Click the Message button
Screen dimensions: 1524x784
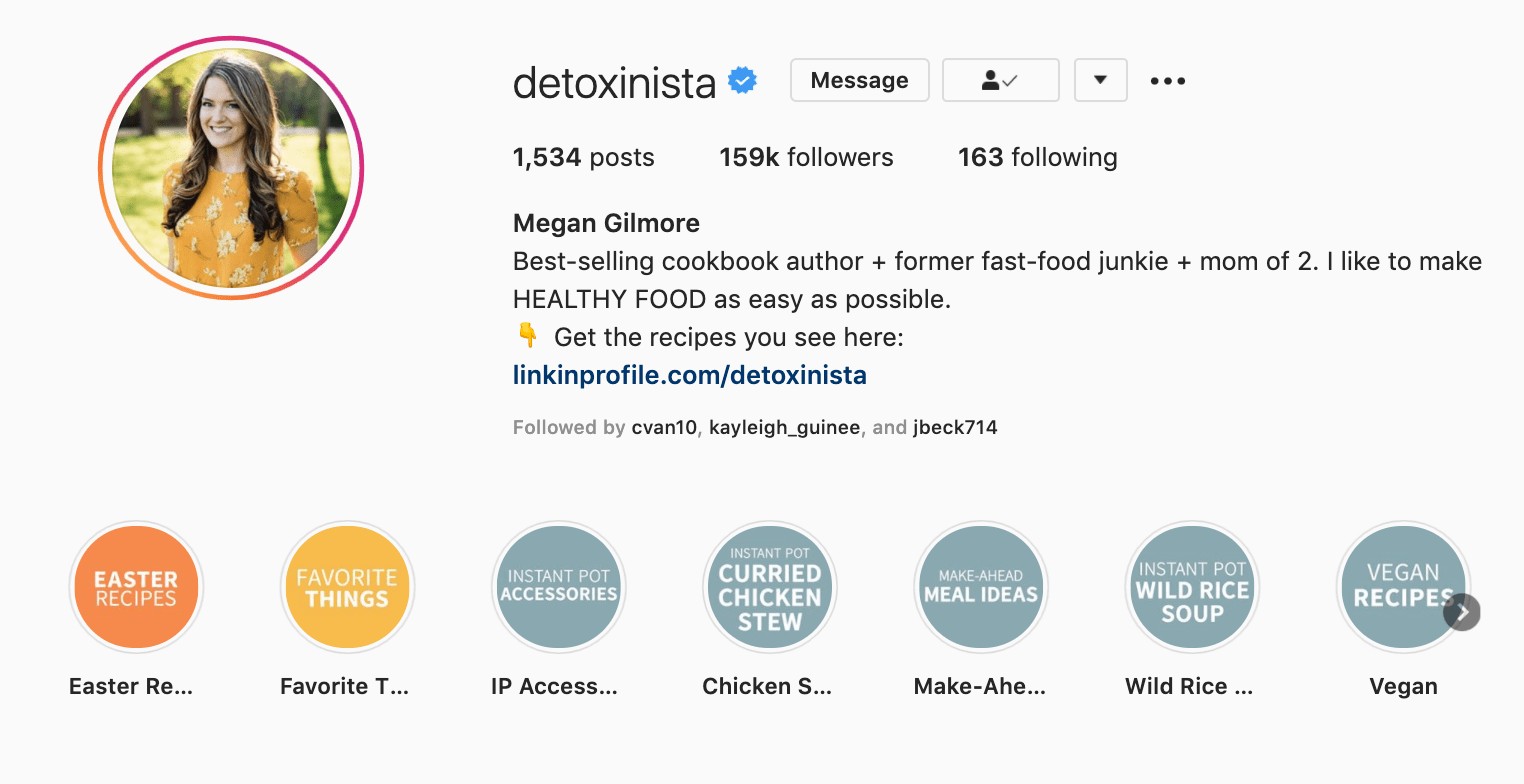[859, 81]
